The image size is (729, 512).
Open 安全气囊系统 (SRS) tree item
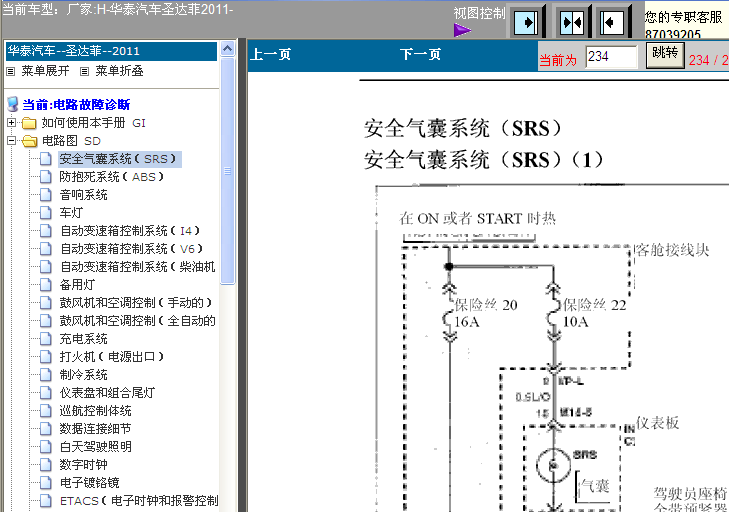119,159
